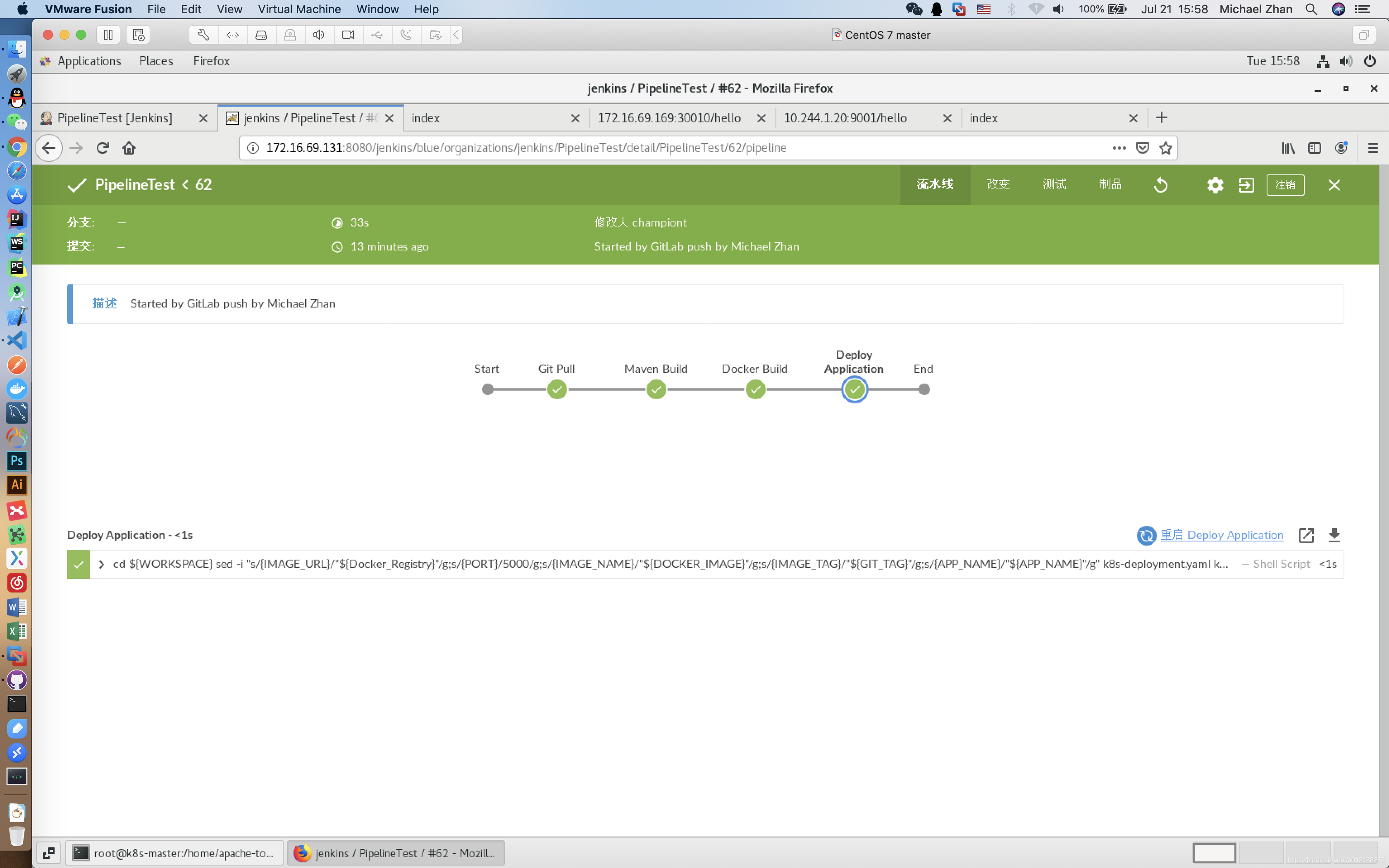
Task: Click the back navigation arrow in browser
Action: click(x=49, y=148)
